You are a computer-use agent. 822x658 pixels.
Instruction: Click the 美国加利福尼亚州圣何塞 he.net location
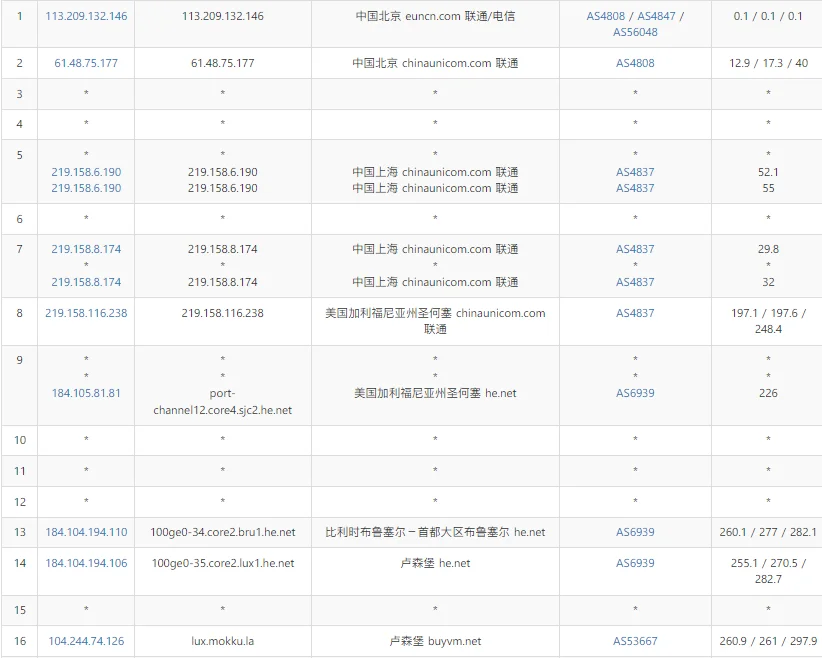coord(435,393)
